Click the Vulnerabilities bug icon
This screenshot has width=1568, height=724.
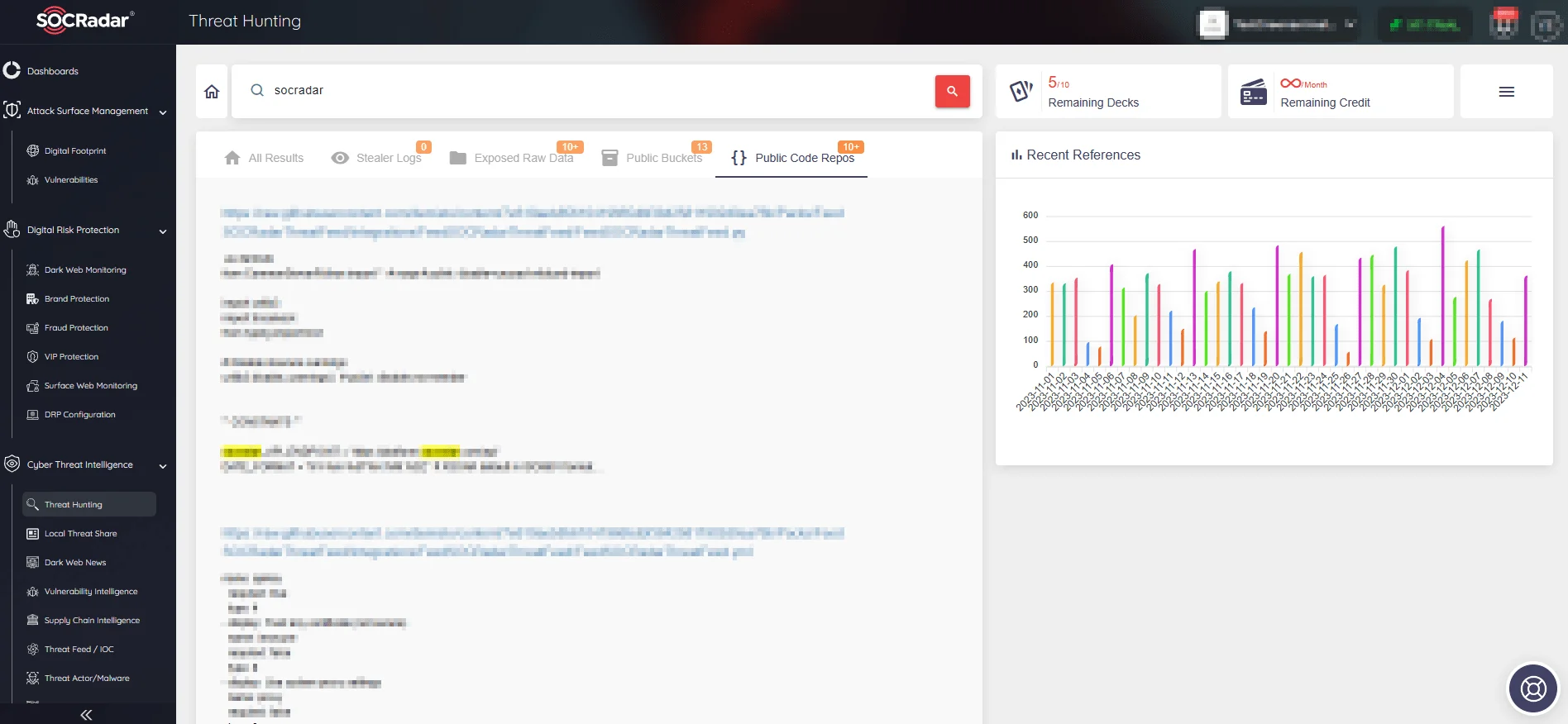coord(33,179)
